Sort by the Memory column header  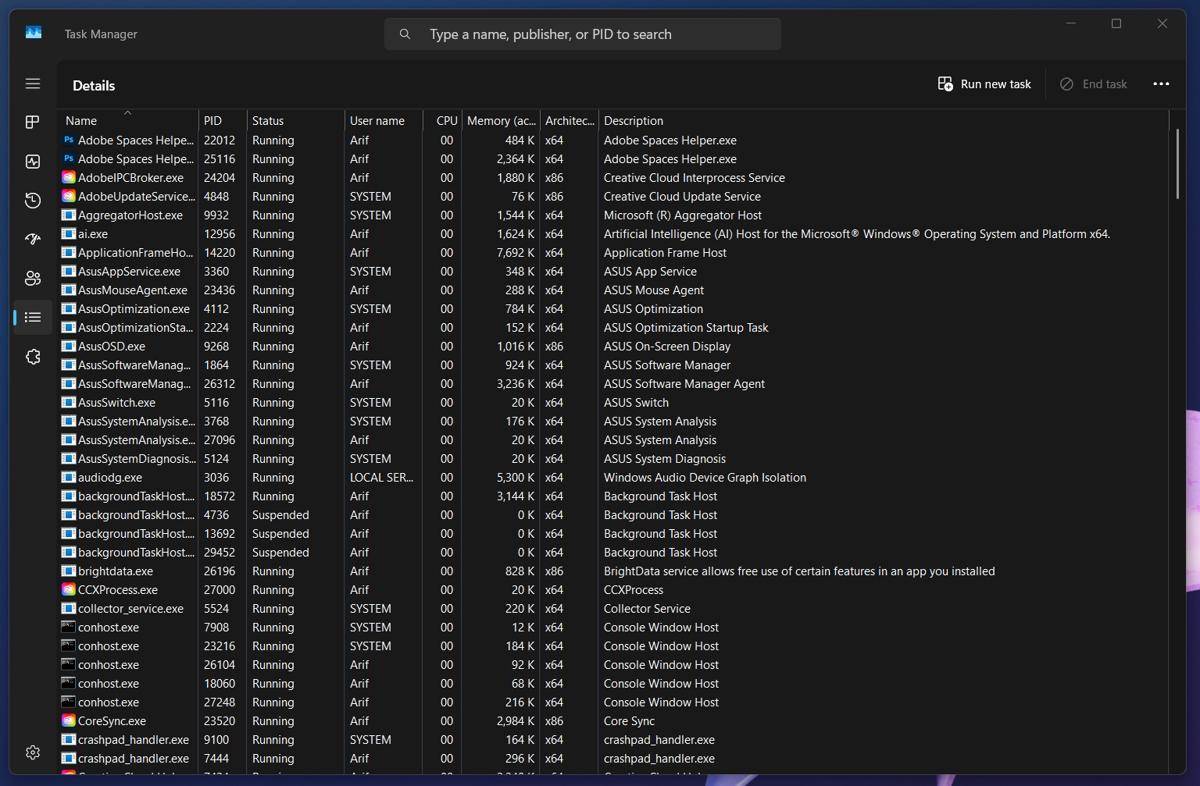click(x=501, y=121)
